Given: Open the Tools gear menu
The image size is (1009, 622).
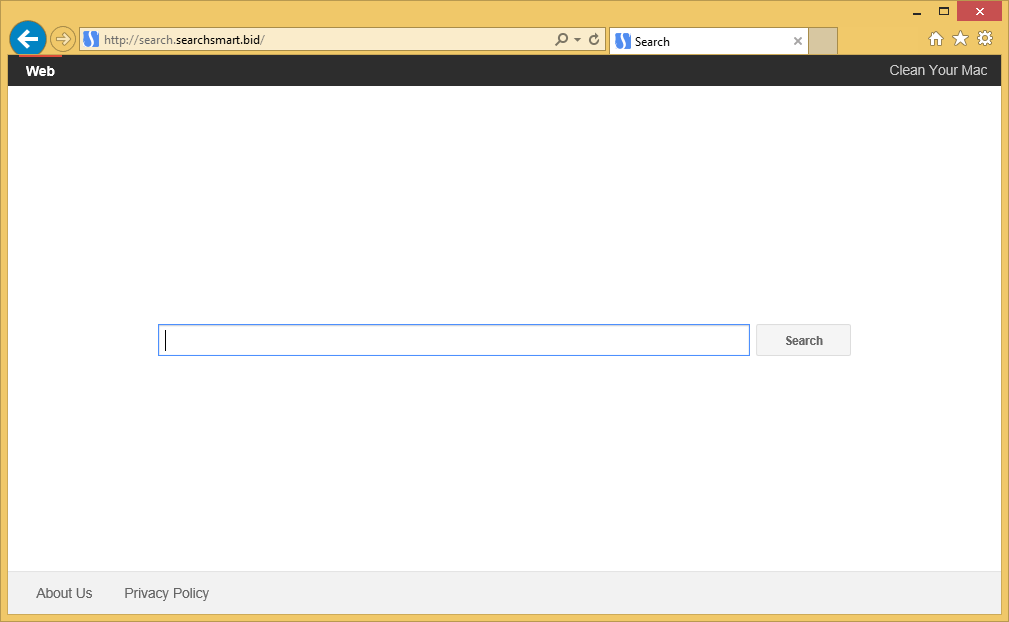Looking at the screenshot, I should tap(985, 39).
